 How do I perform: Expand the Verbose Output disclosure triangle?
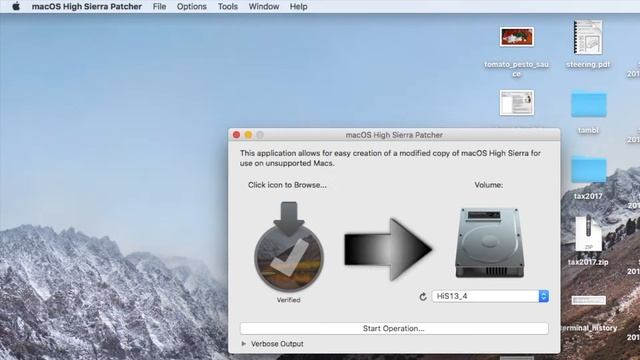(x=244, y=344)
